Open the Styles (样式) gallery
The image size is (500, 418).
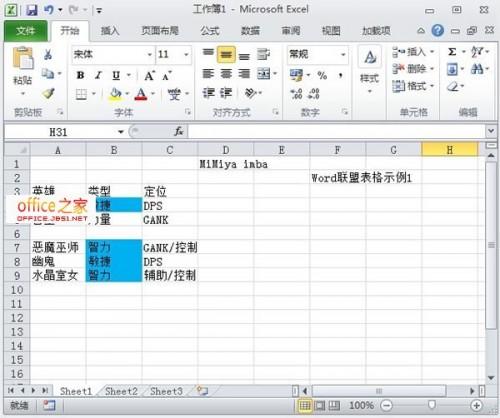point(369,70)
